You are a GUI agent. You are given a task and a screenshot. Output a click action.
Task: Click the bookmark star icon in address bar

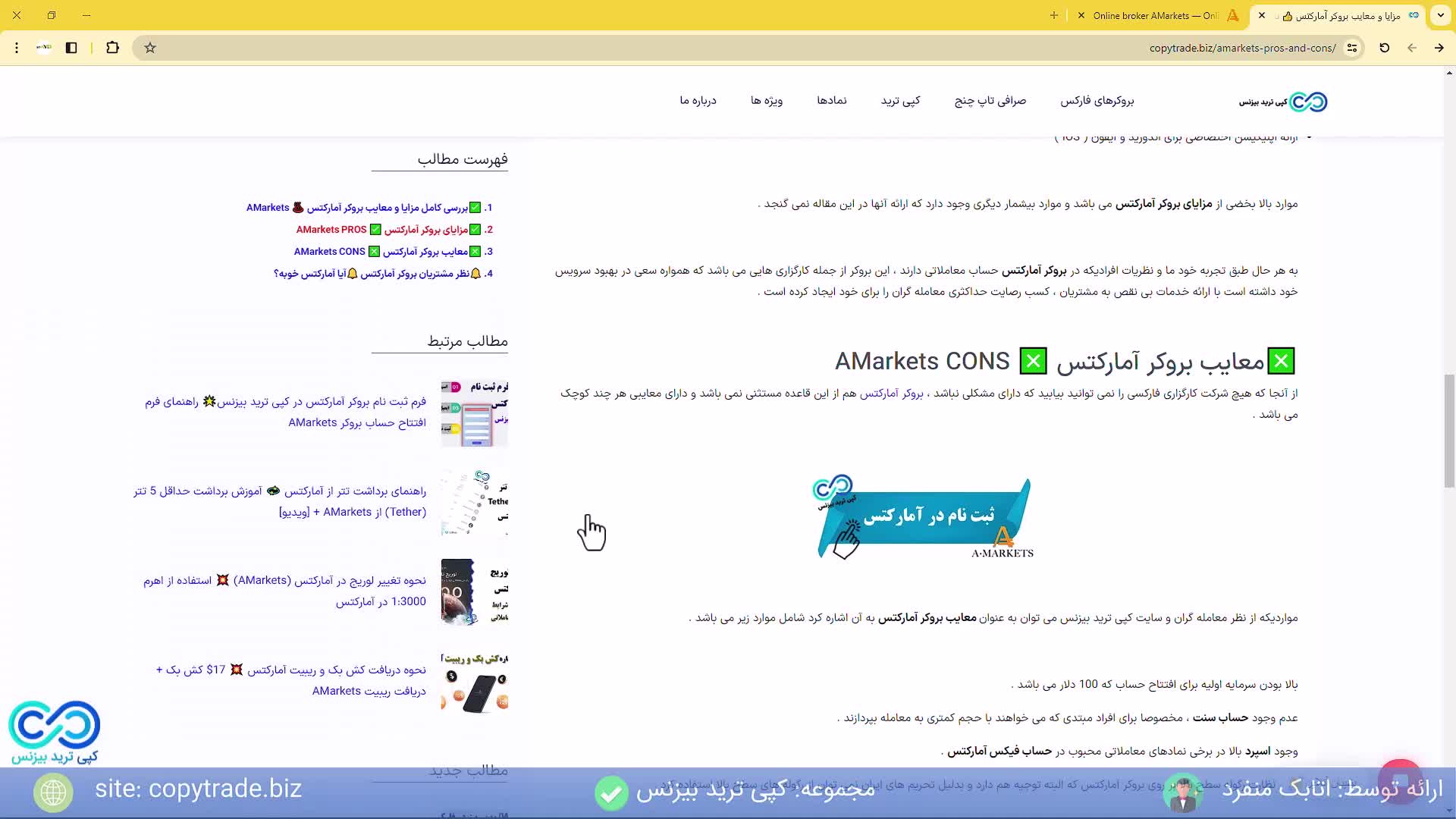pyautogui.click(x=150, y=48)
